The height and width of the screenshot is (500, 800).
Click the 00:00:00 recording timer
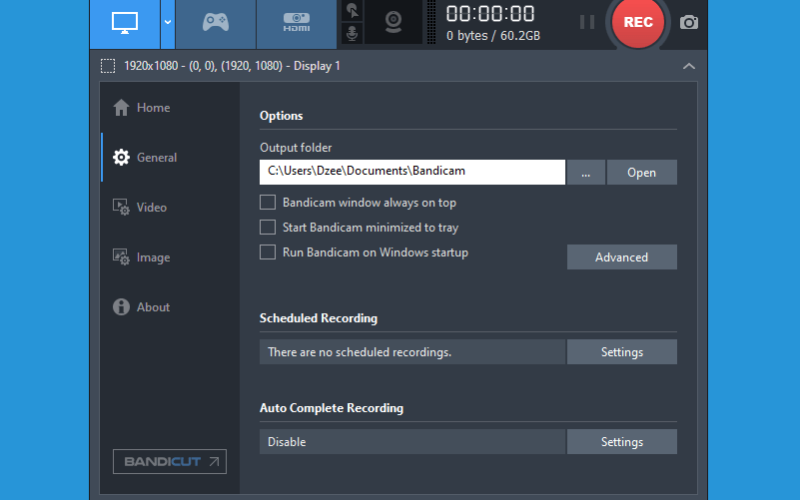point(490,14)
